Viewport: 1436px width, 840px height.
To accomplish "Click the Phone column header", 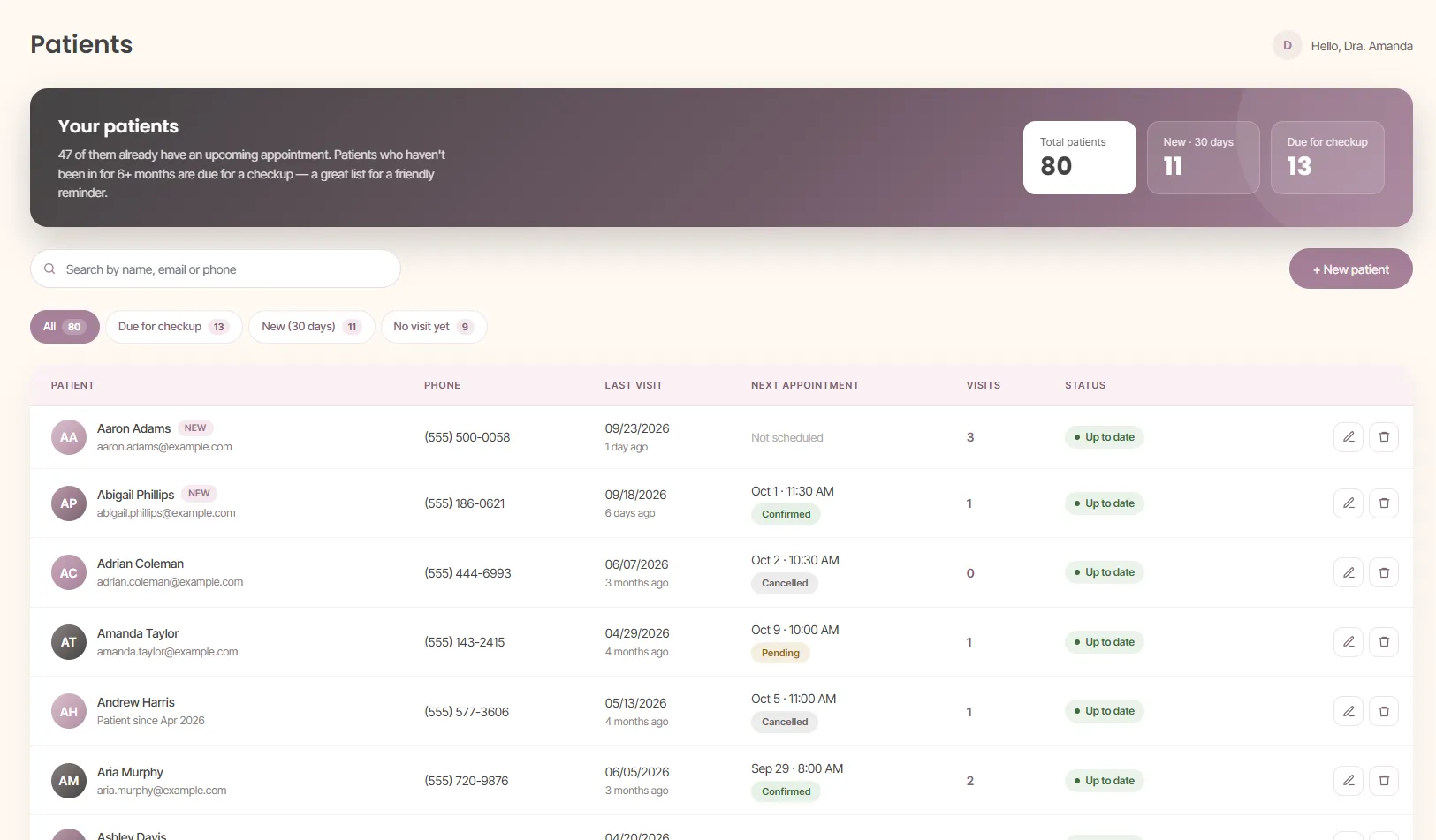I will click(442, 385).
